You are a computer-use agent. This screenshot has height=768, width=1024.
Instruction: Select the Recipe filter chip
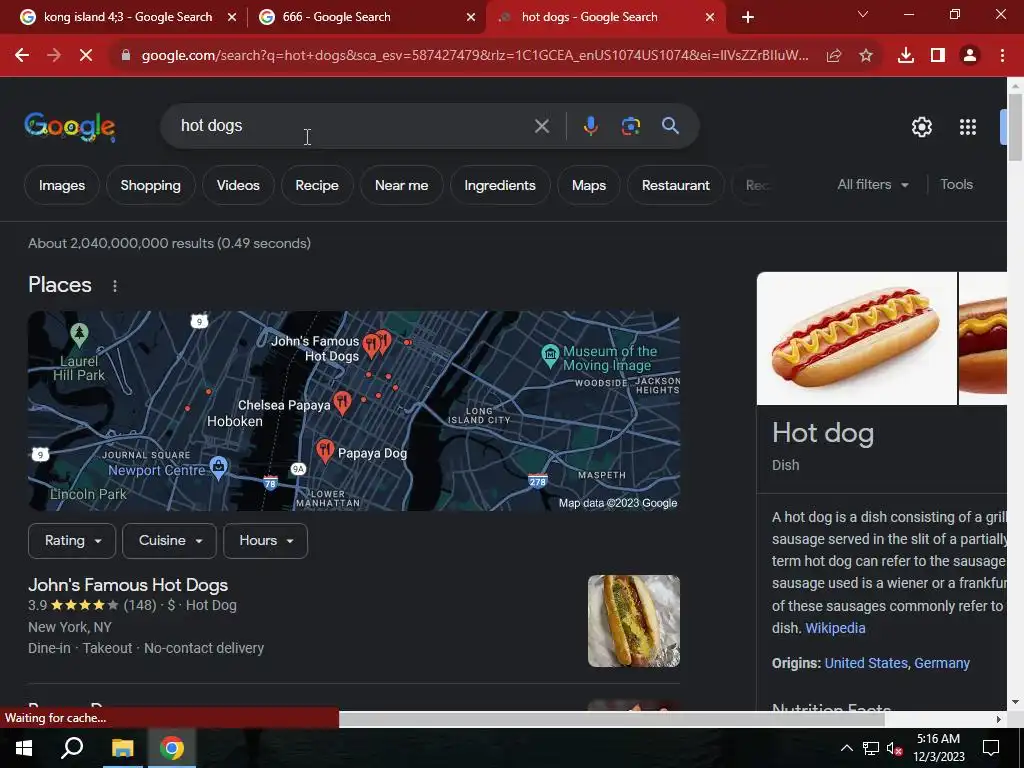(317, 185)
